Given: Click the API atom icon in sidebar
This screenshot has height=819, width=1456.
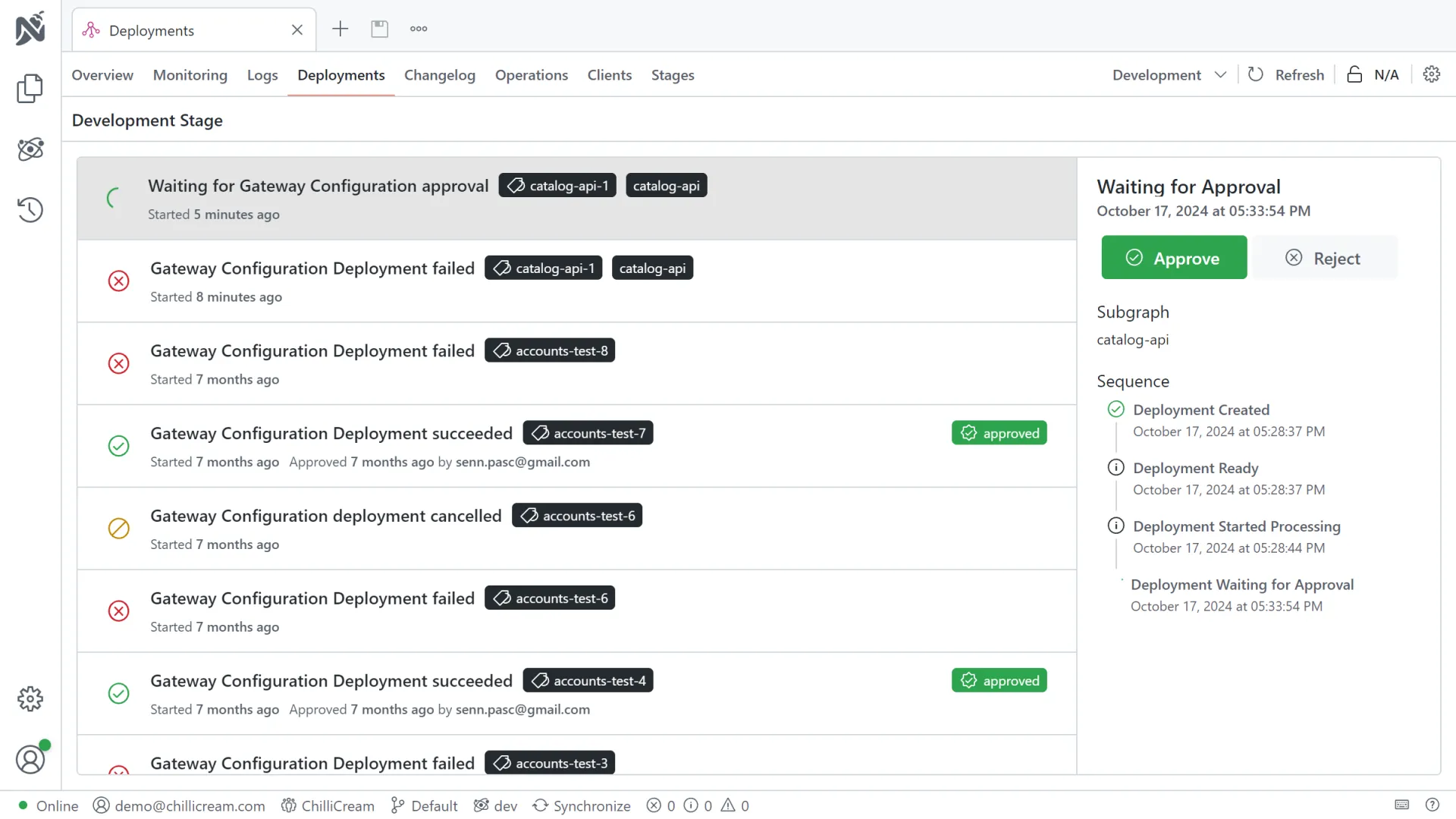Looking at the screenshot, I should coord(30,149).
